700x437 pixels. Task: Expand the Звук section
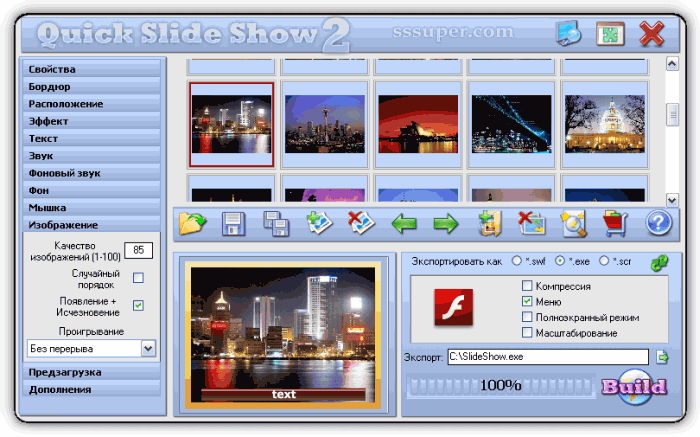92,156
